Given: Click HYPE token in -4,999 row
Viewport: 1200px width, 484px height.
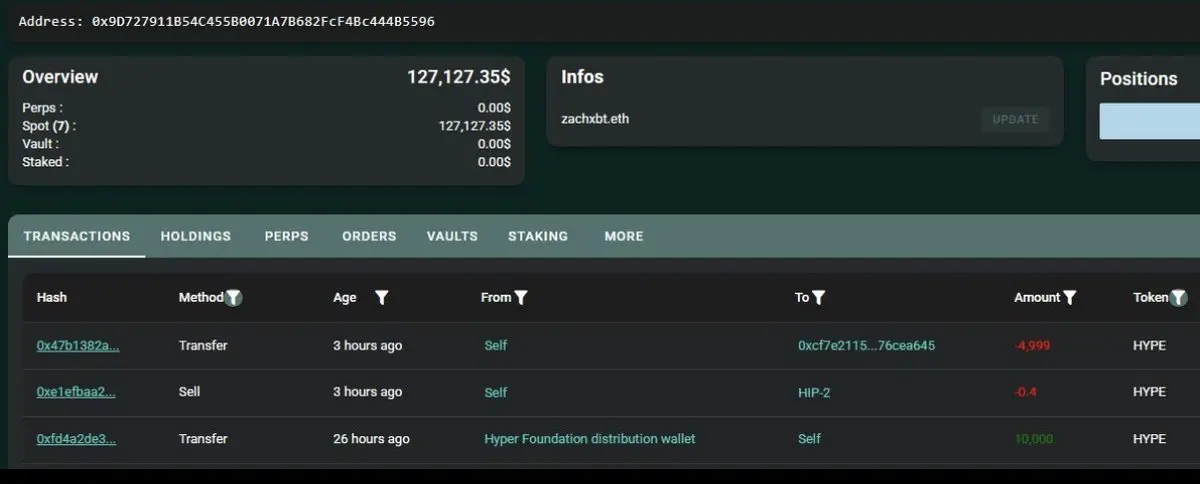Looking at the screenshot, I should point(1150,345).
